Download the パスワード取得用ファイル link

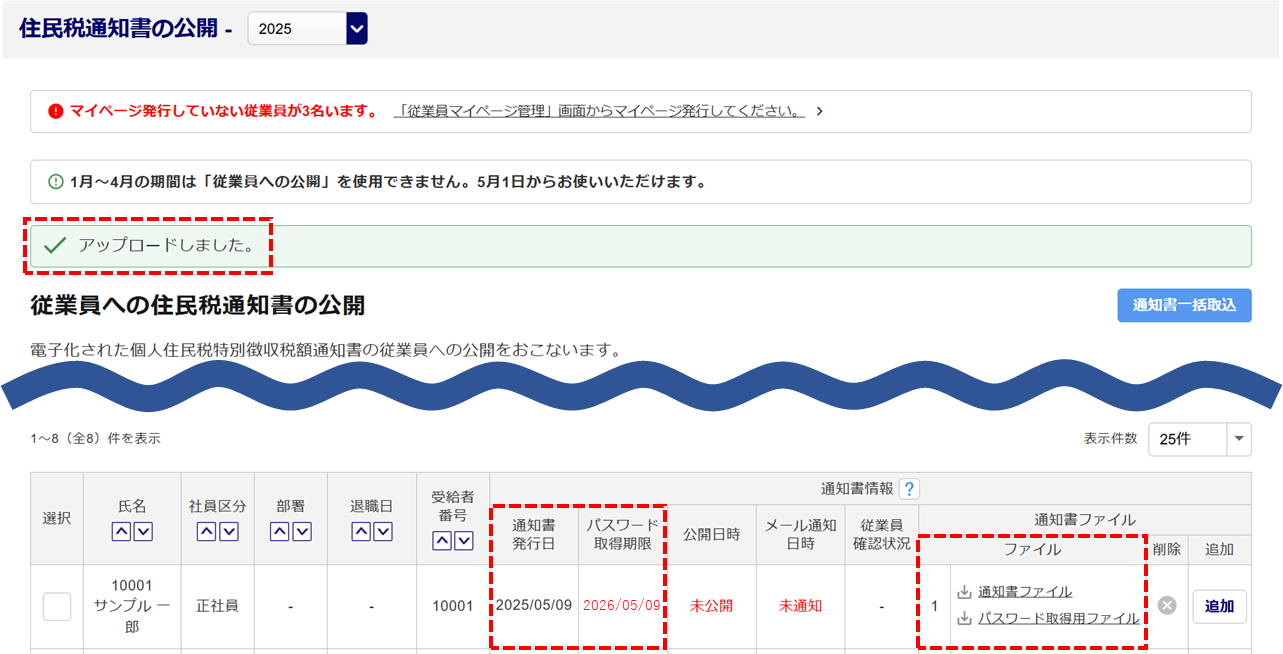tap(1058, 618)
